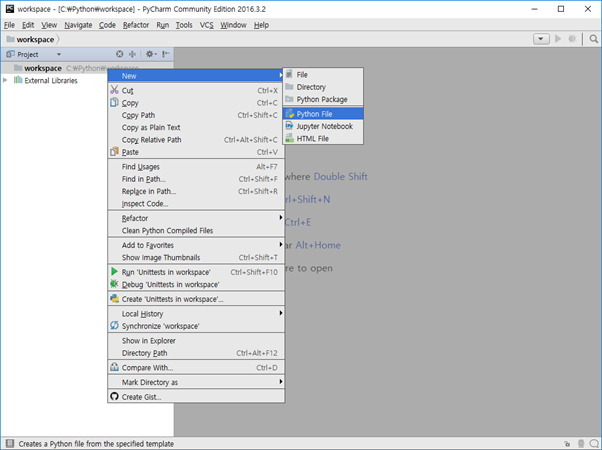
Task: Open the Window menu
Action: [233, 25]
